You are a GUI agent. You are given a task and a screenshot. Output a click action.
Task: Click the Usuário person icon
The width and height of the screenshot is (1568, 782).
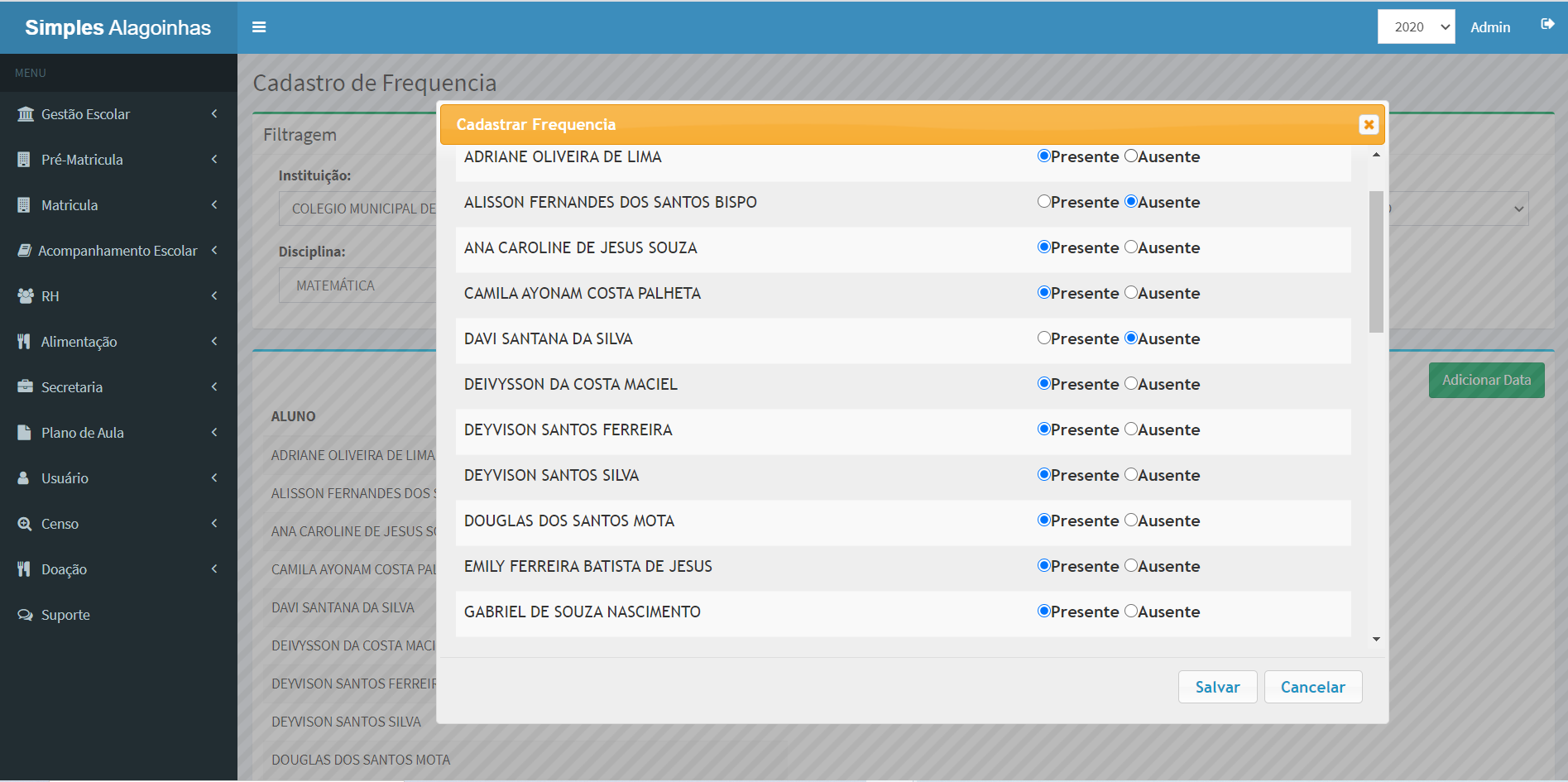point(24,478)
